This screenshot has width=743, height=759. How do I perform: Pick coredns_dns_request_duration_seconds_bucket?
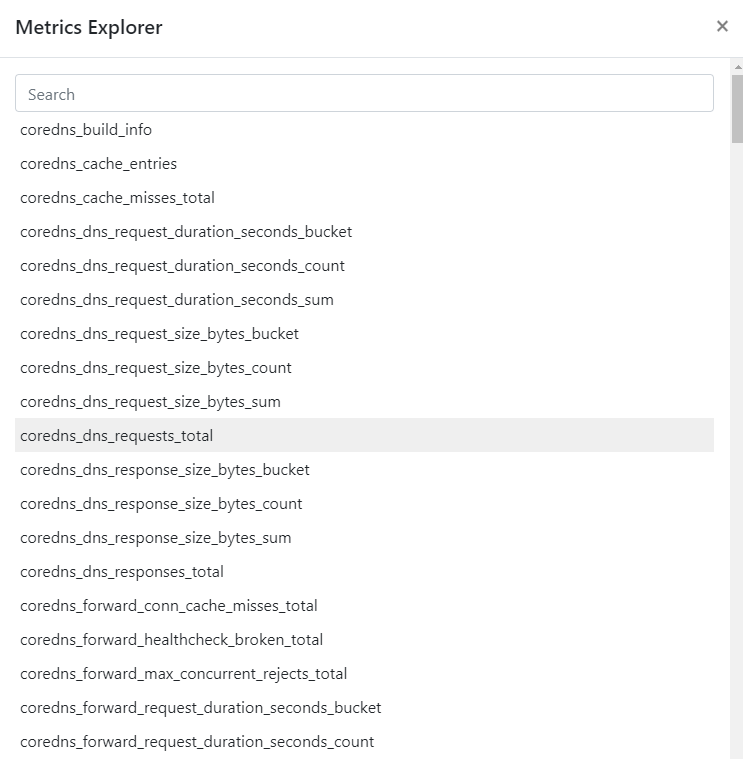point(364,231)
